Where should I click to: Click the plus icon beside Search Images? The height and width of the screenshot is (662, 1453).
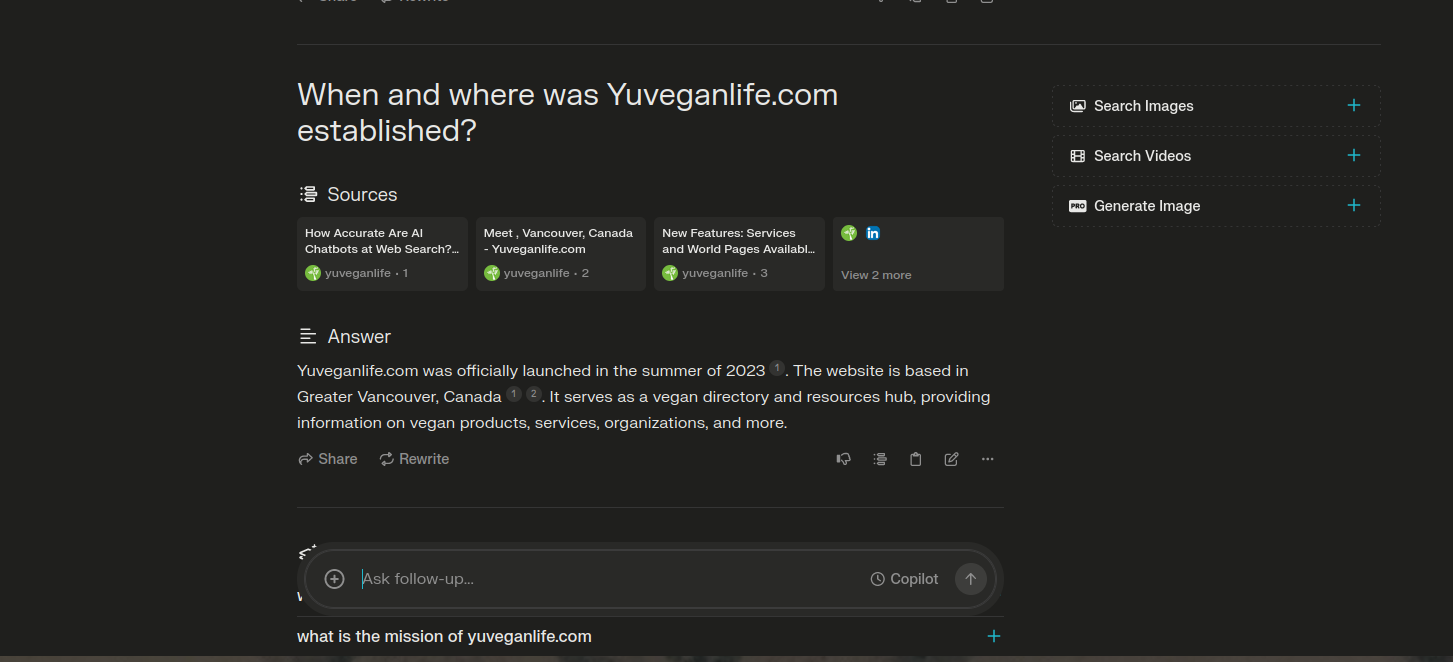tap(1354, 105)
